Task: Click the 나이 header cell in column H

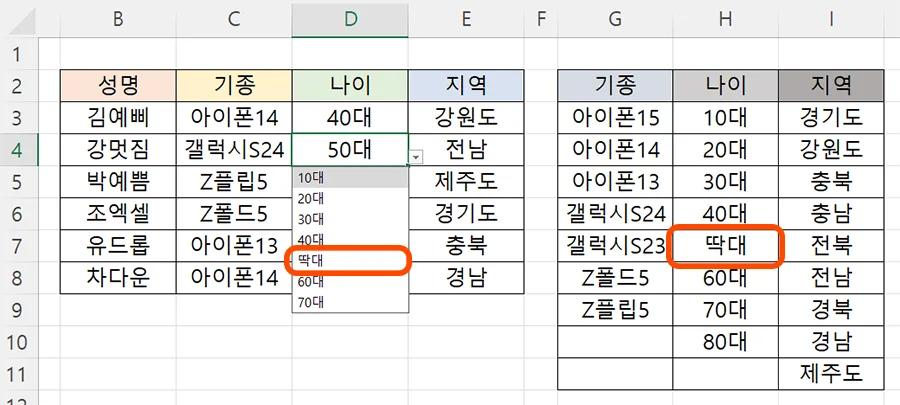Action: pos(726,85)
